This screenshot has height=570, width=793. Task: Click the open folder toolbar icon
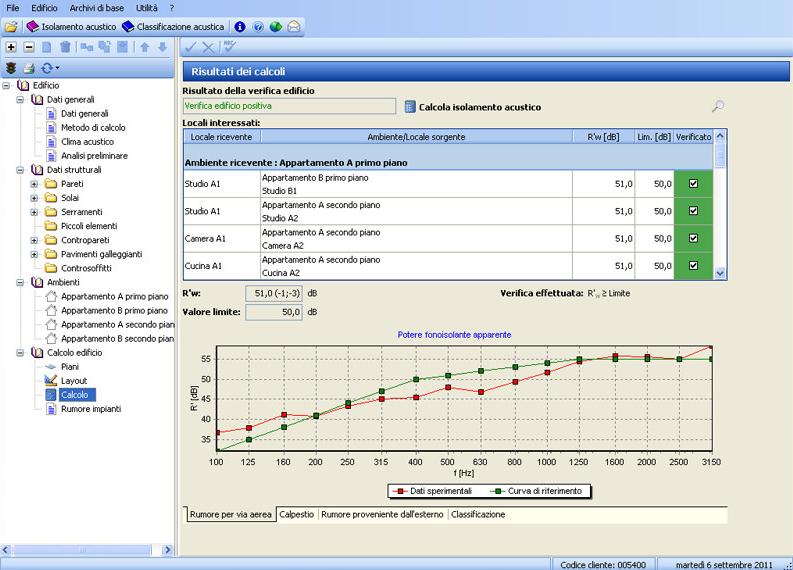[11, 27]
